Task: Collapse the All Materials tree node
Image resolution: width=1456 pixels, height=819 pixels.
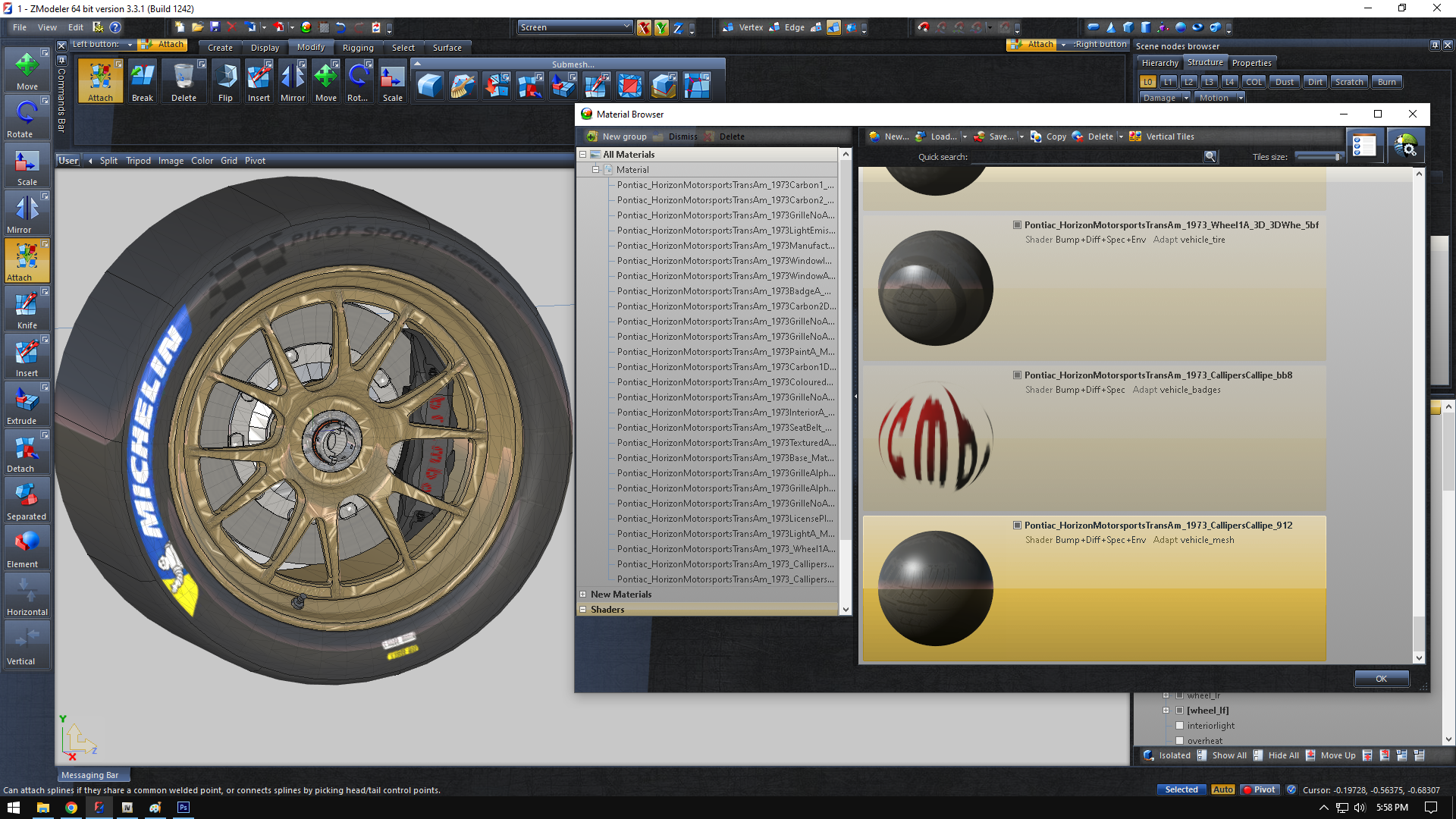Action: [583, 155]
